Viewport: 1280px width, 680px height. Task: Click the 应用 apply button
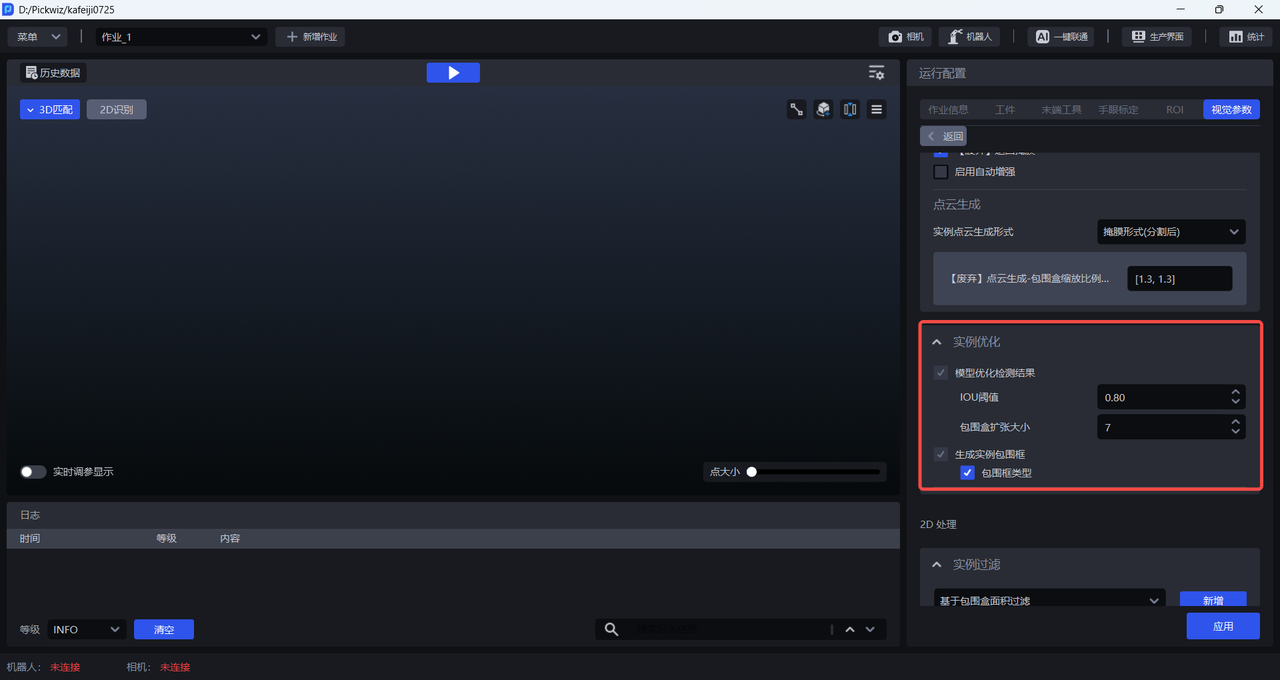point(1222,626)
